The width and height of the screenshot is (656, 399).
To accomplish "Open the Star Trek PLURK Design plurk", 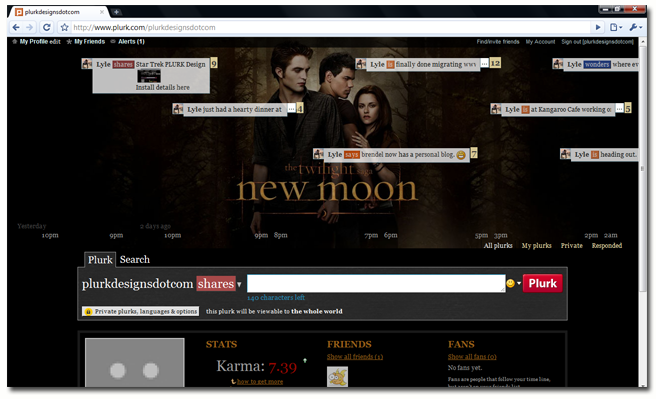I will [x=171, y=64].
